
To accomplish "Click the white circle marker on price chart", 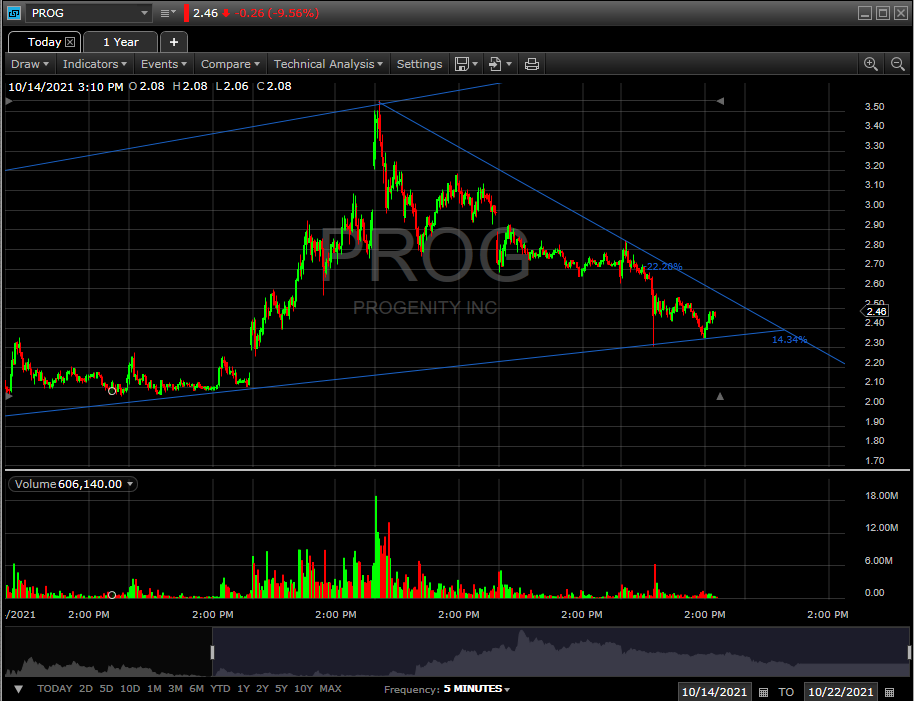I will (112, 391).
